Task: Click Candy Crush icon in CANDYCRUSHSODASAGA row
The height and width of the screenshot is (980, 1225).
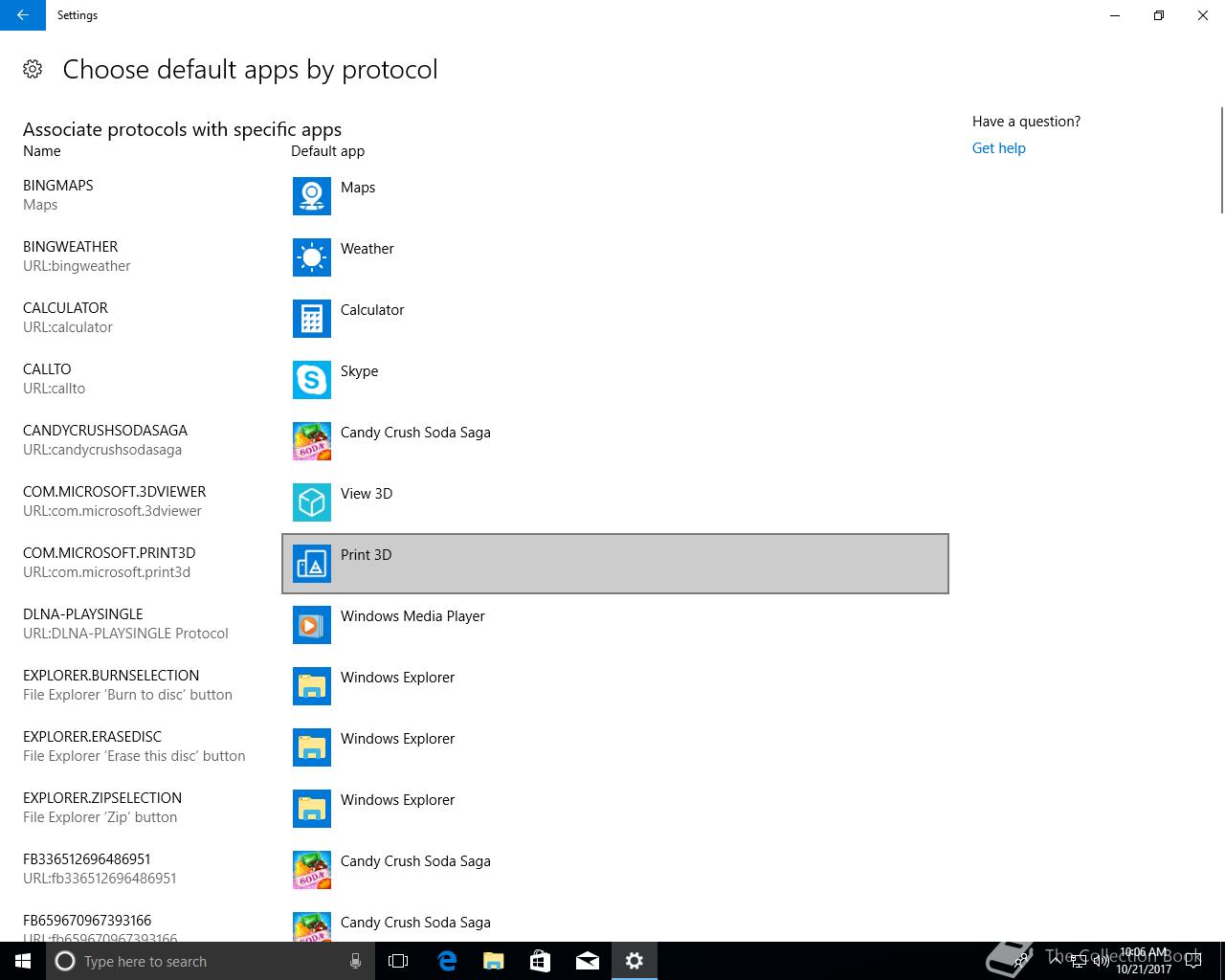Action: tap(312, 441)
